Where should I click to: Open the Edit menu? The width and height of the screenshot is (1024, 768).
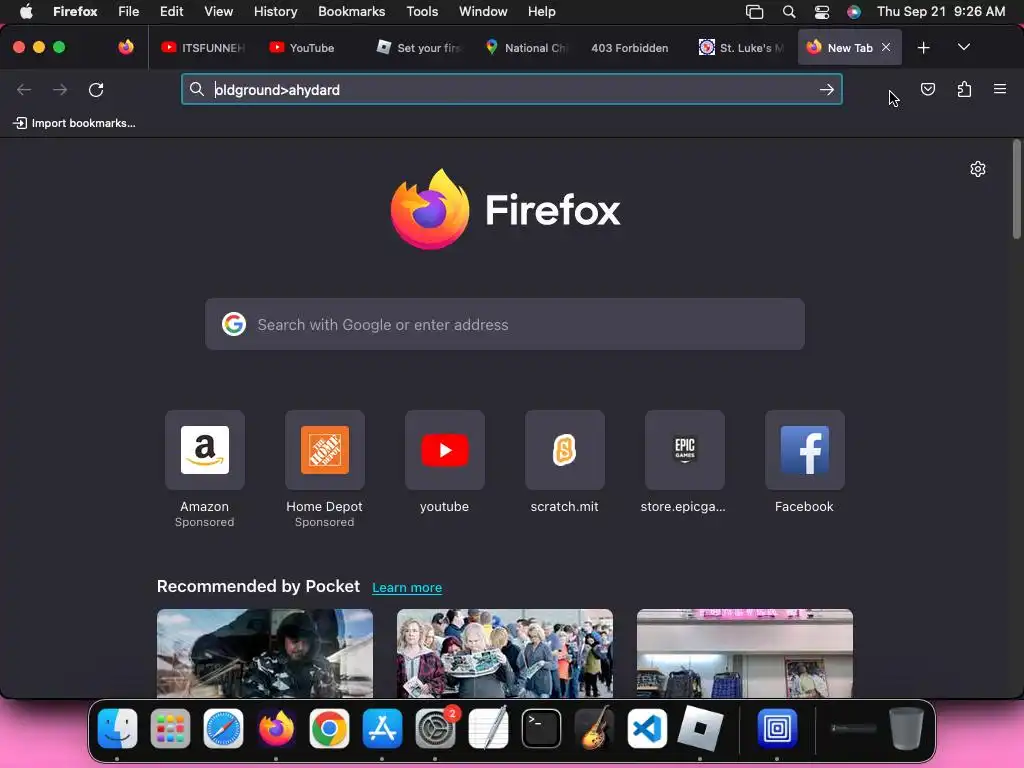pyautogui.click(x=171, y=11)
